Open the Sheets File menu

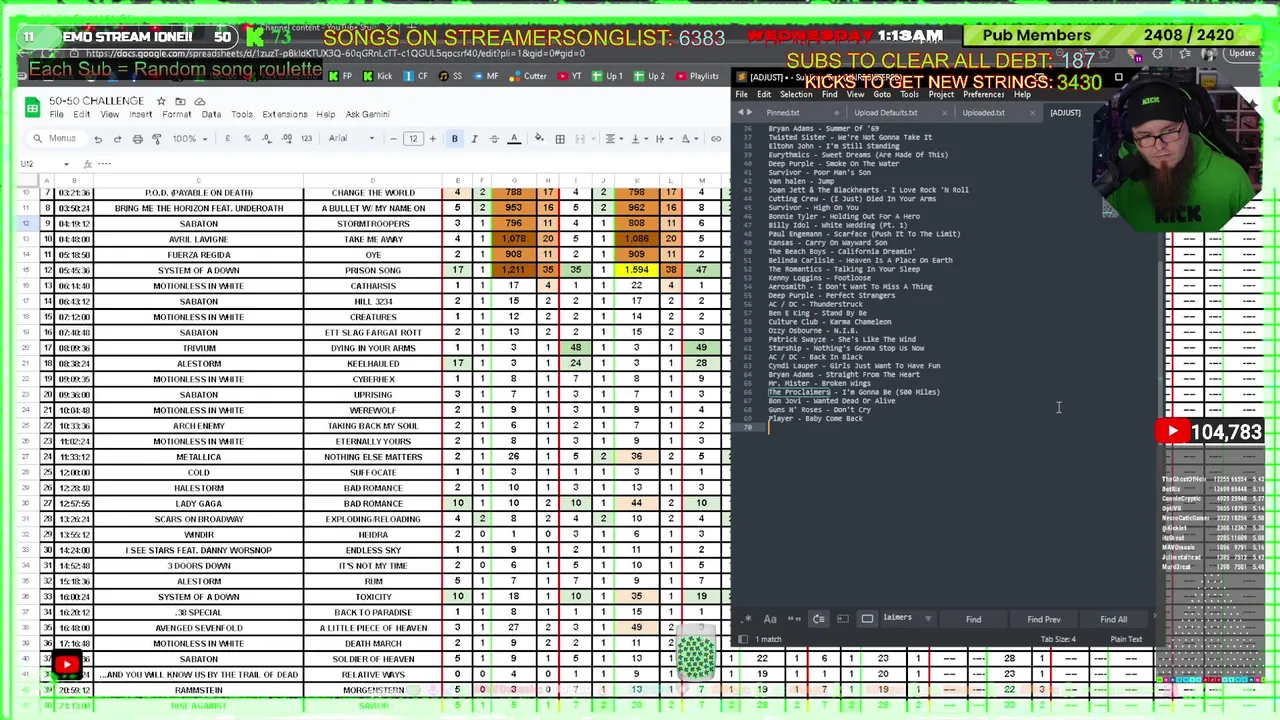click(x=56, y=114)
